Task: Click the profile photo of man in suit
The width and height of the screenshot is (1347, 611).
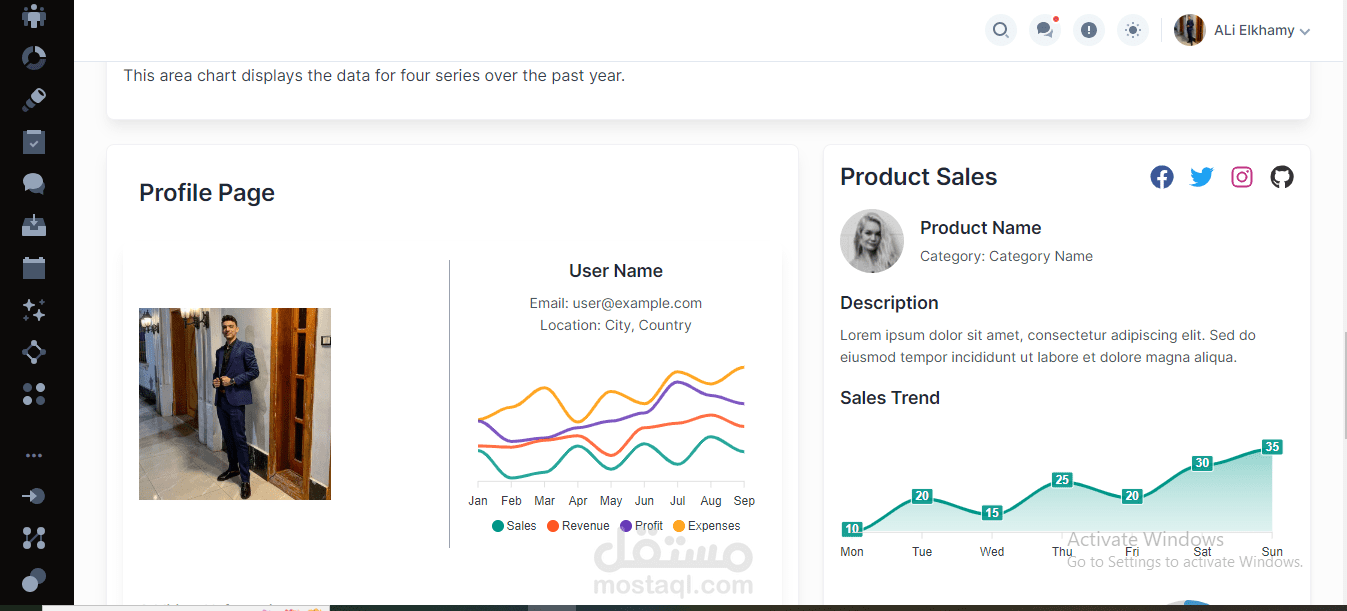Action: click(x=235, y=404)
